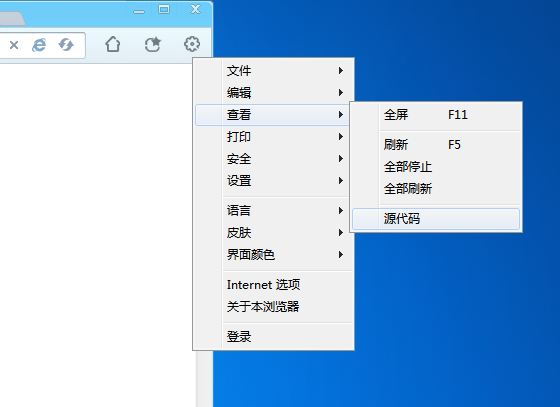Go to the home page icon
Screen dimensions: 560x407
pyautogui.click(x=113, y=44)
